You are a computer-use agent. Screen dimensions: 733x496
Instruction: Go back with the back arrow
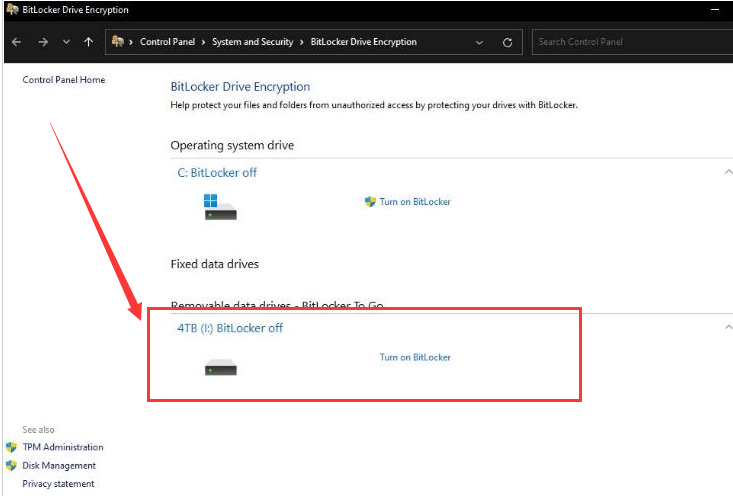[x=16, y=42]
